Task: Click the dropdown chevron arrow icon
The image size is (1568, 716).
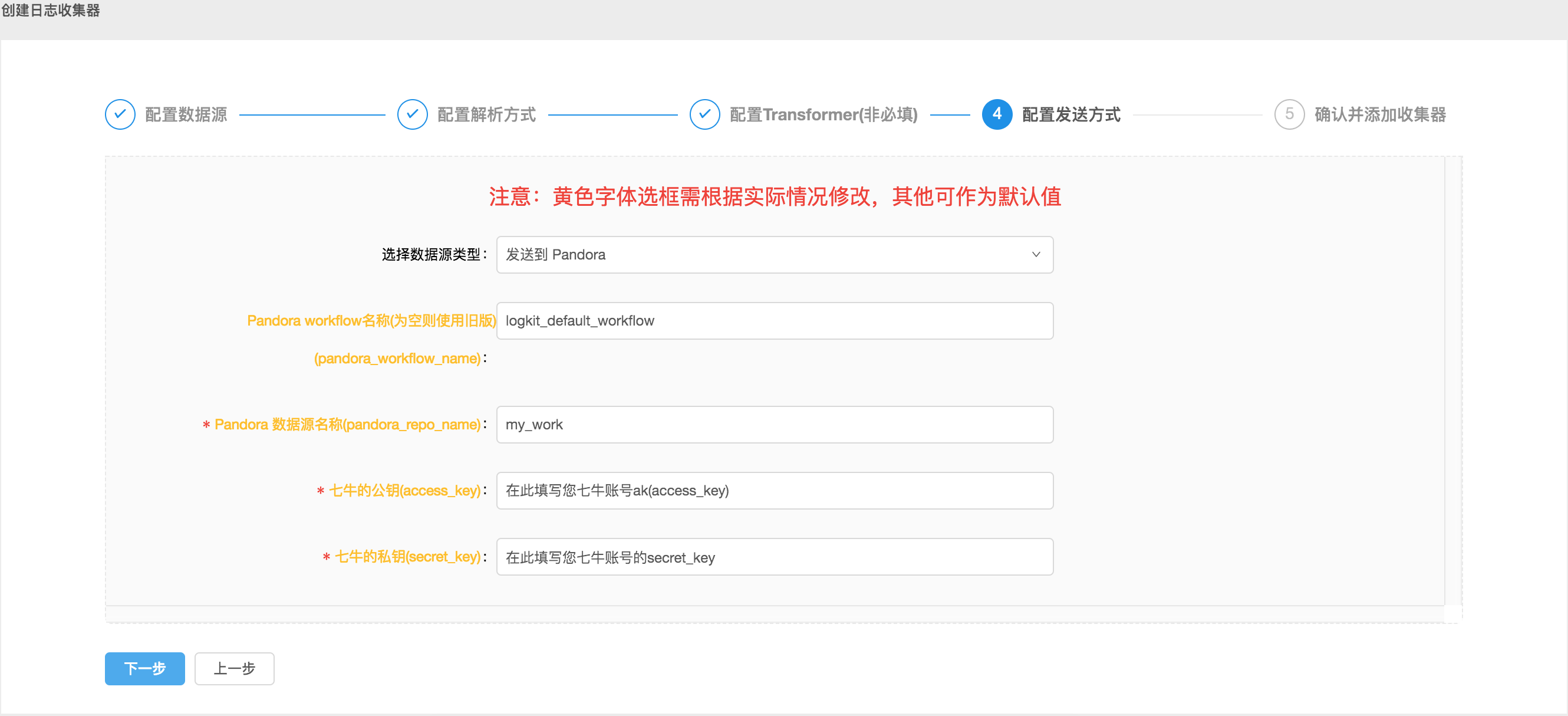Action: tap(1035, 255)
